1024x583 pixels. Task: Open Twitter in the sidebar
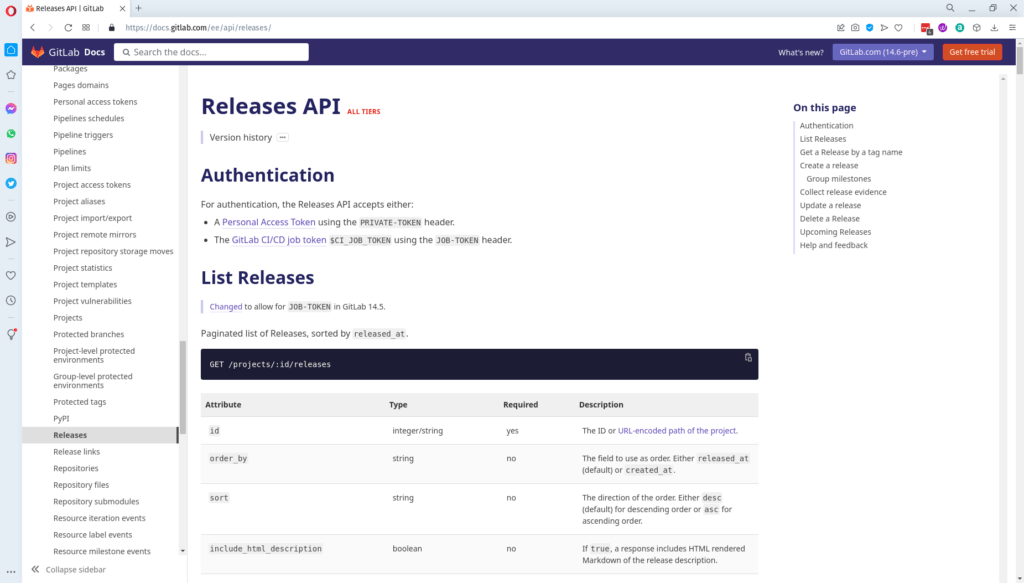11,183
